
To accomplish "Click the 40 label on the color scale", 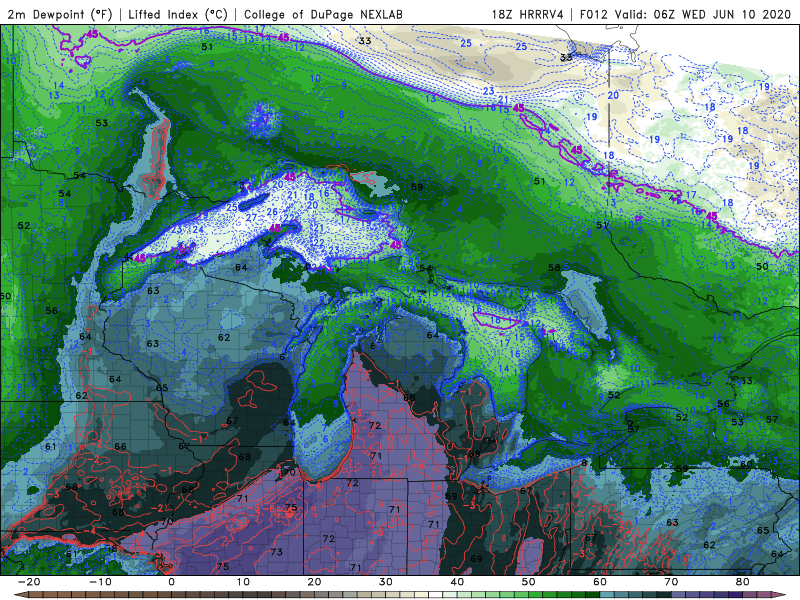I will 457,582.
